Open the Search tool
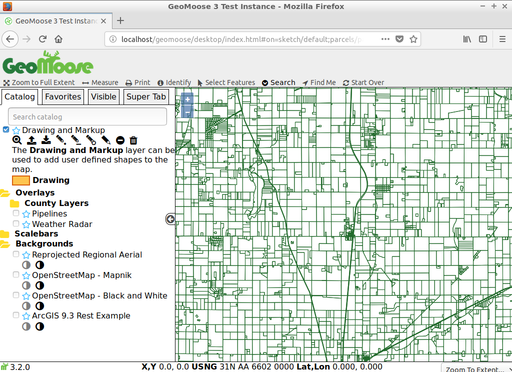This screenshot has width=512, height=372. pos(279,83)
